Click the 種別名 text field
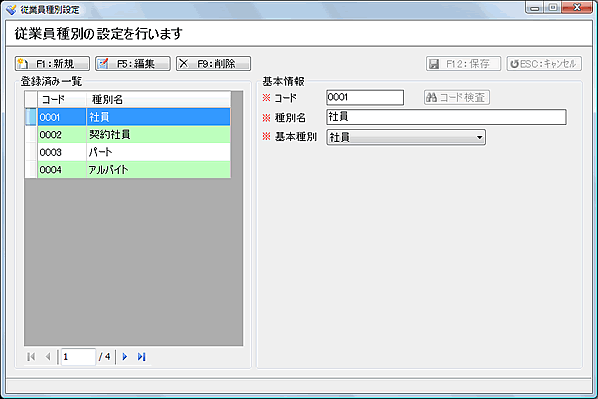The image size is (598, 399). [x=446, y=117]
